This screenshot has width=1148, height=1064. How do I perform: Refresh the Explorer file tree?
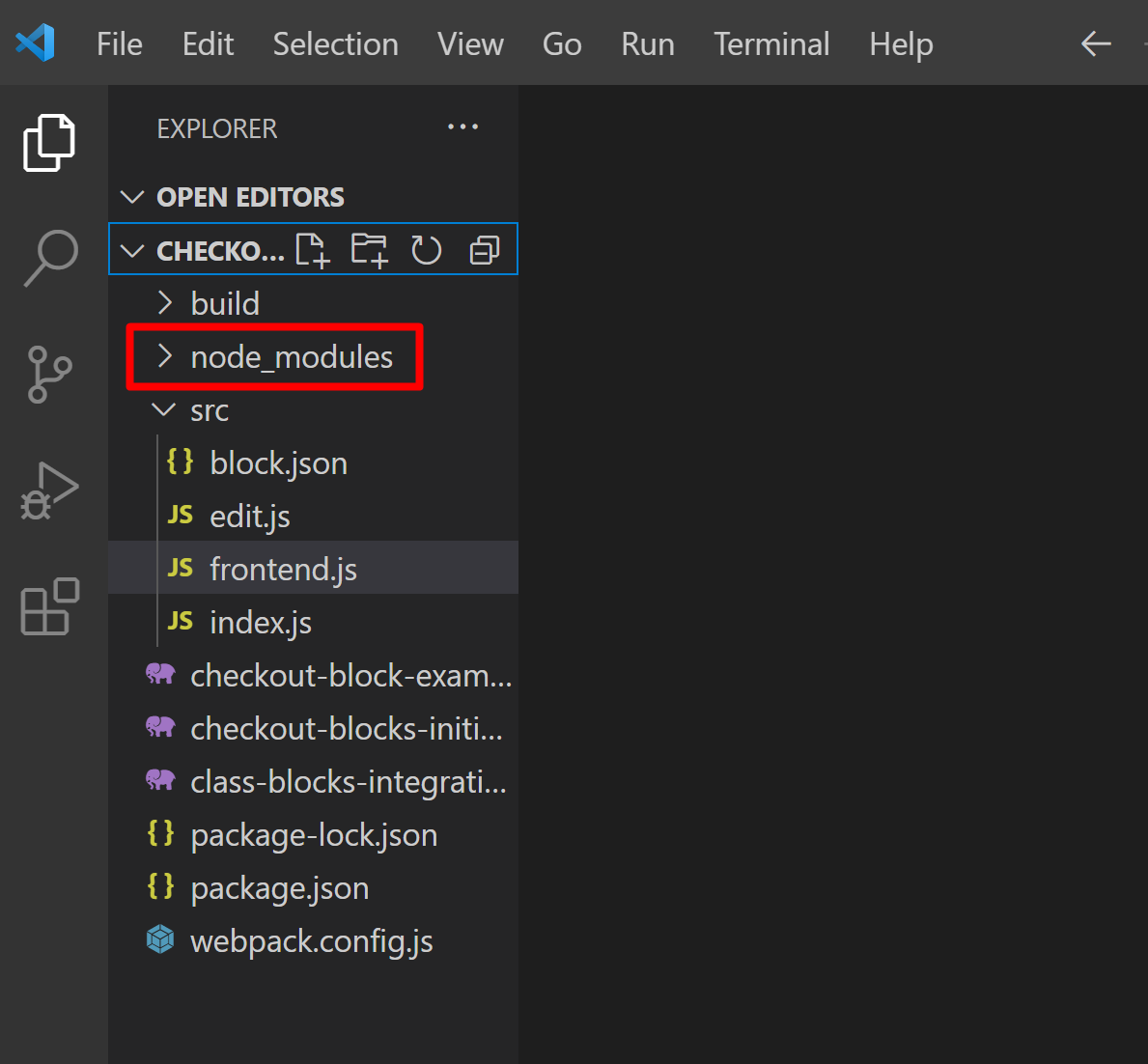click(426, 250)
